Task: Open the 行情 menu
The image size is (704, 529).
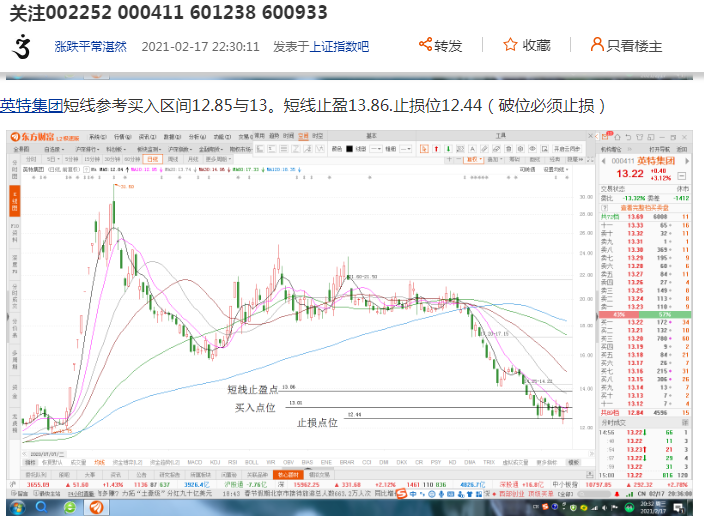Action: coord(122,137)
